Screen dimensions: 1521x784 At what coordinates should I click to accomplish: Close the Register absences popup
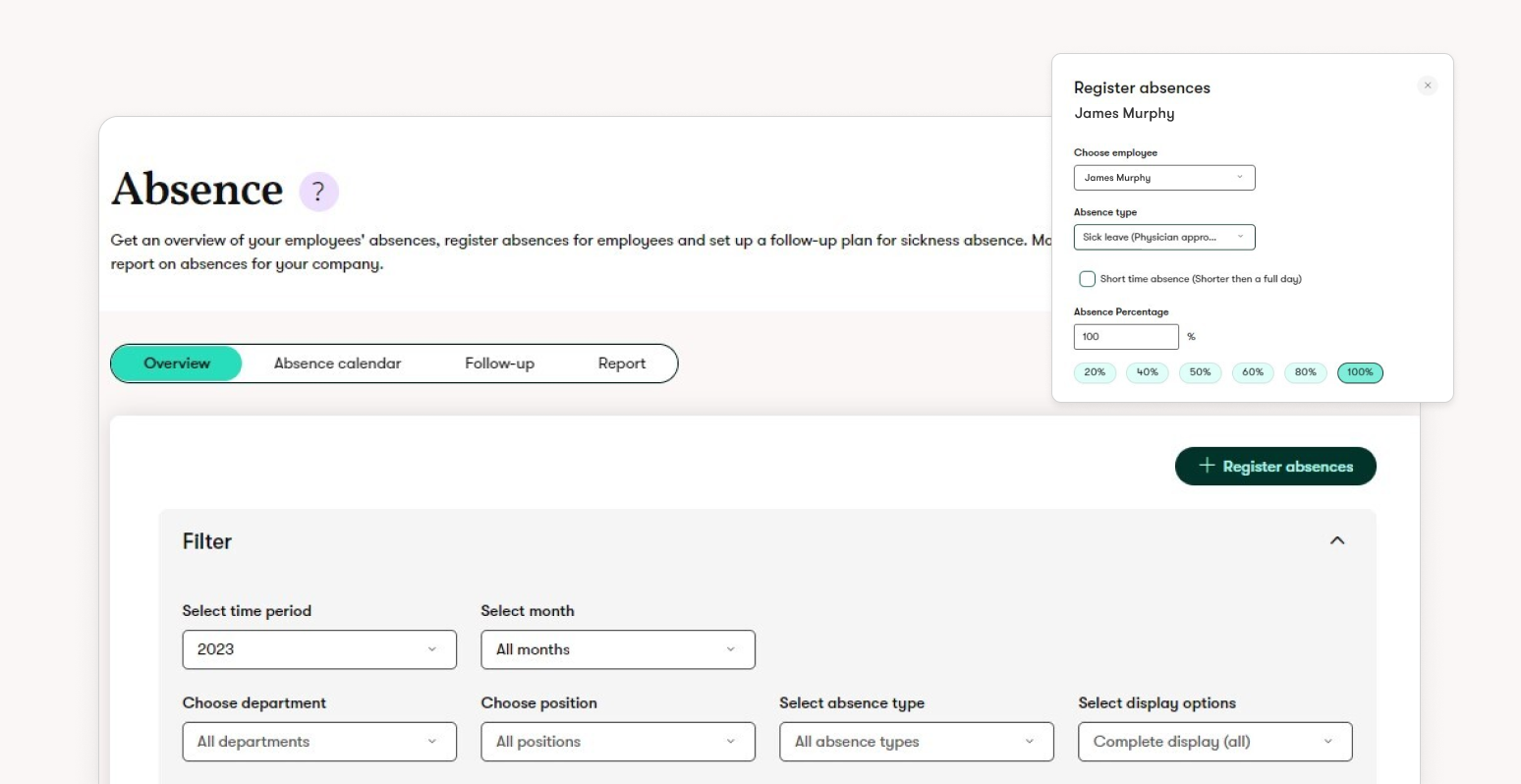(x=1428, y=85)
